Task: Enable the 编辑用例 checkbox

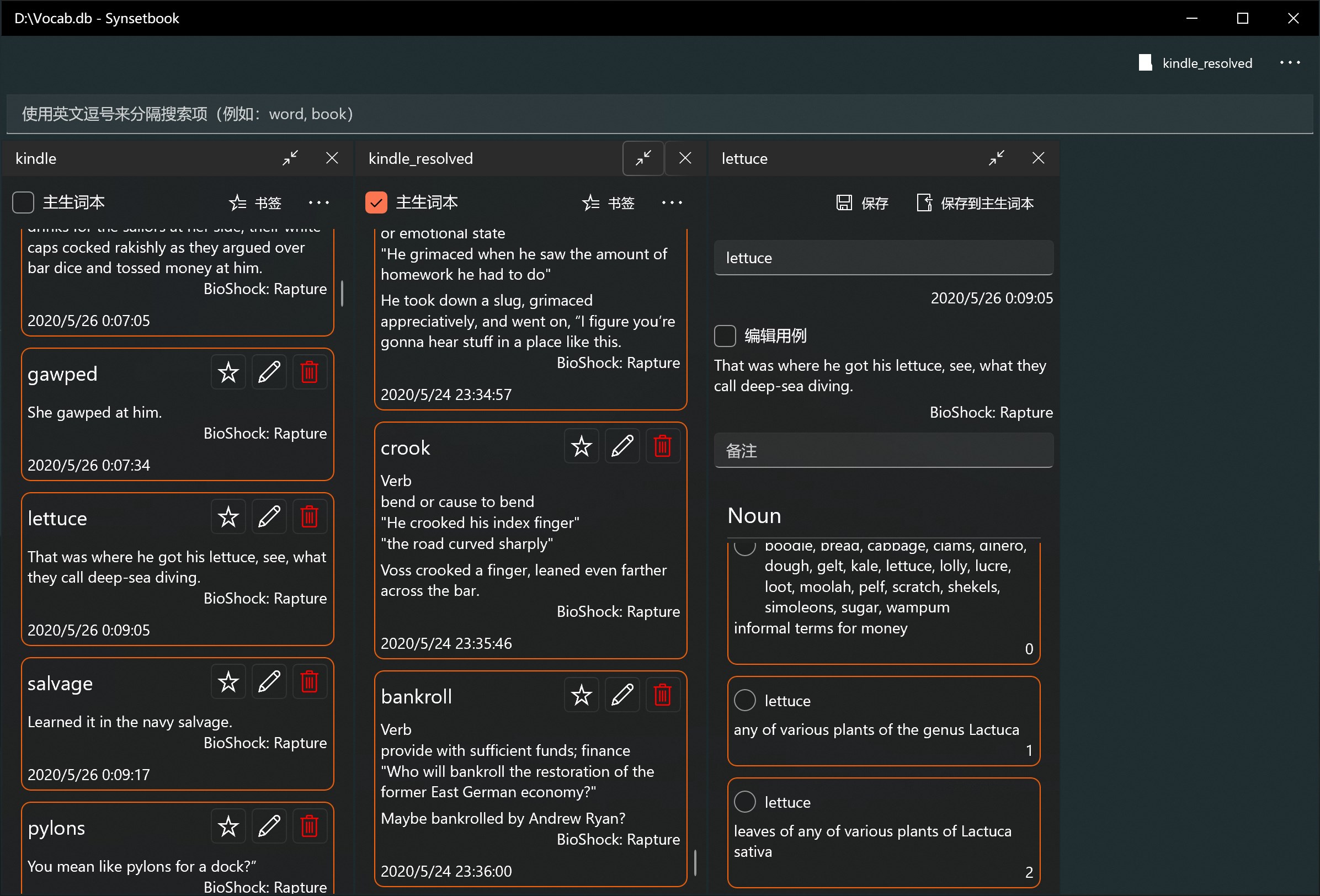Action: [x=725, y=335]
